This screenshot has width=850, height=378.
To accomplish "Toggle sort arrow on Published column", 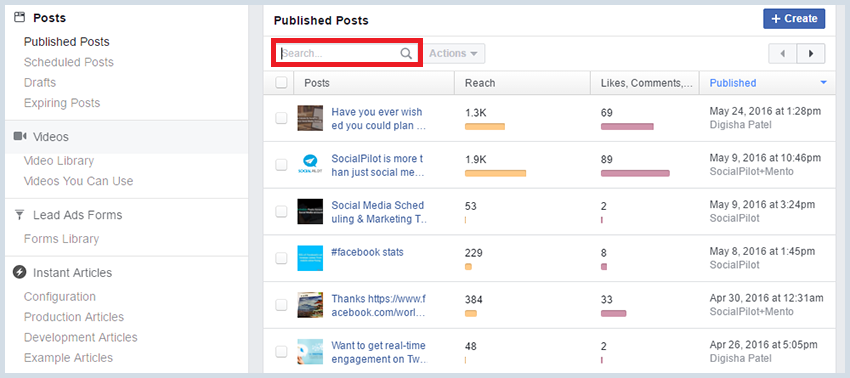I will (x=823, y=82).
